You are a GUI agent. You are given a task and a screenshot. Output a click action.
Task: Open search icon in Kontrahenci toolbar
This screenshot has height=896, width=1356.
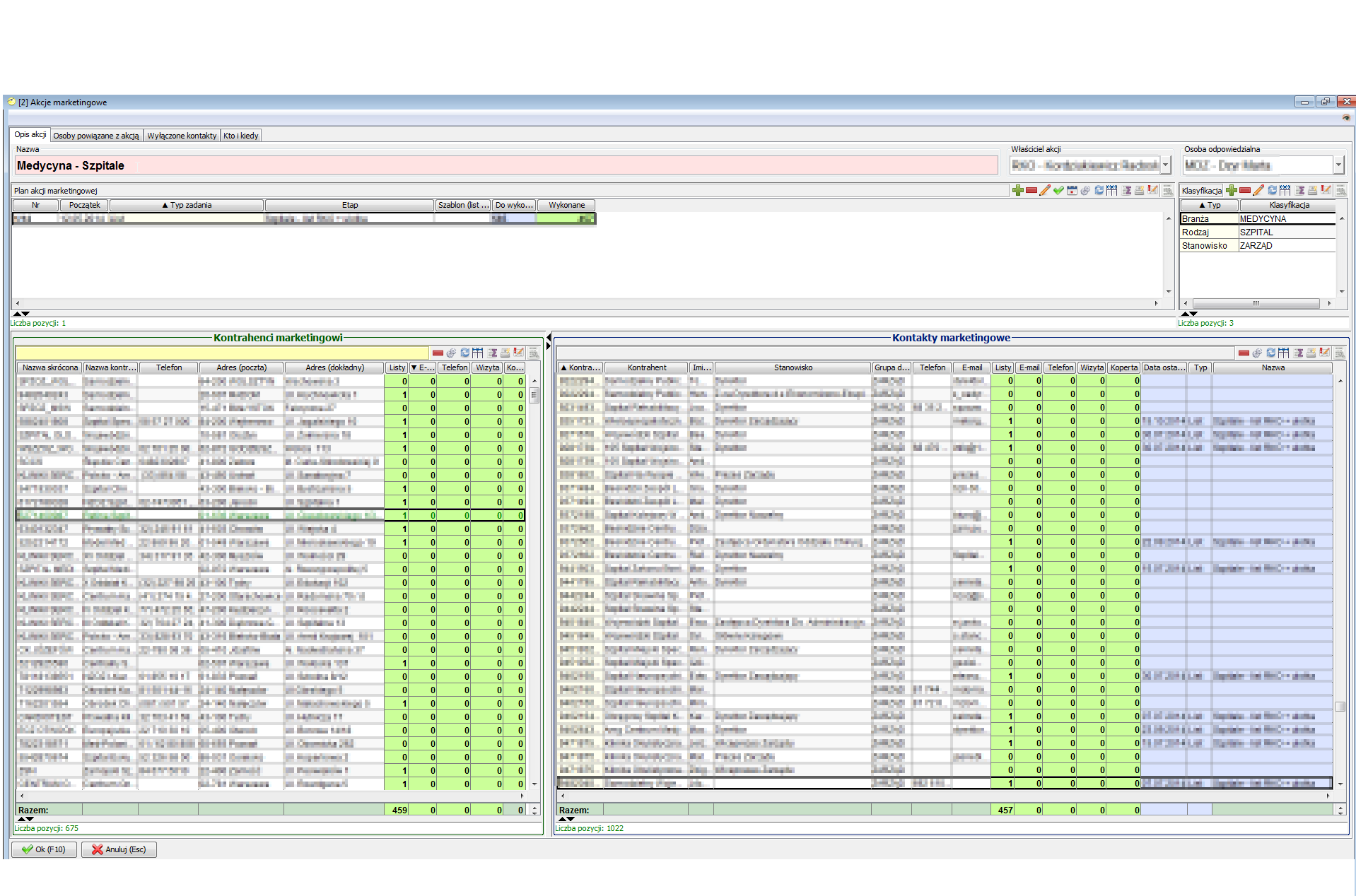coord(534,353)
